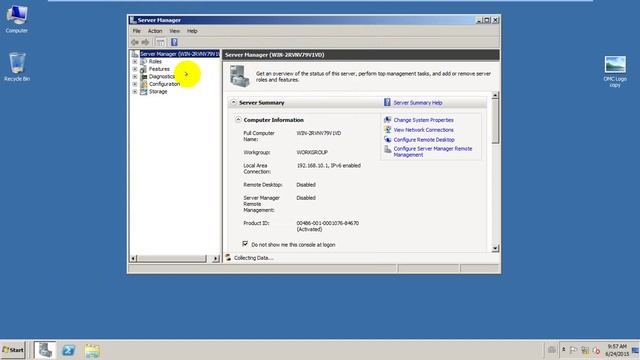
Task: Click tree pane scroll left arrow
Action: point(133,258)
